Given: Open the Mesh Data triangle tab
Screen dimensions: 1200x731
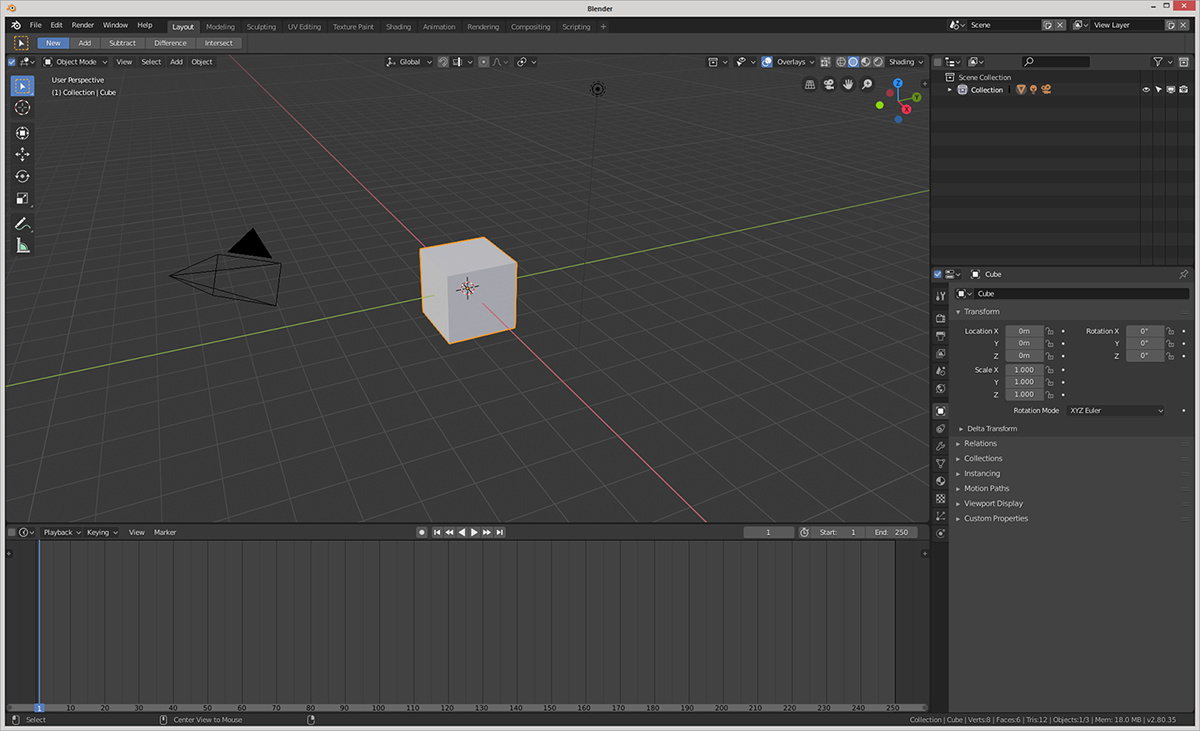Looking at the screenshot, I should coord(940,464).
